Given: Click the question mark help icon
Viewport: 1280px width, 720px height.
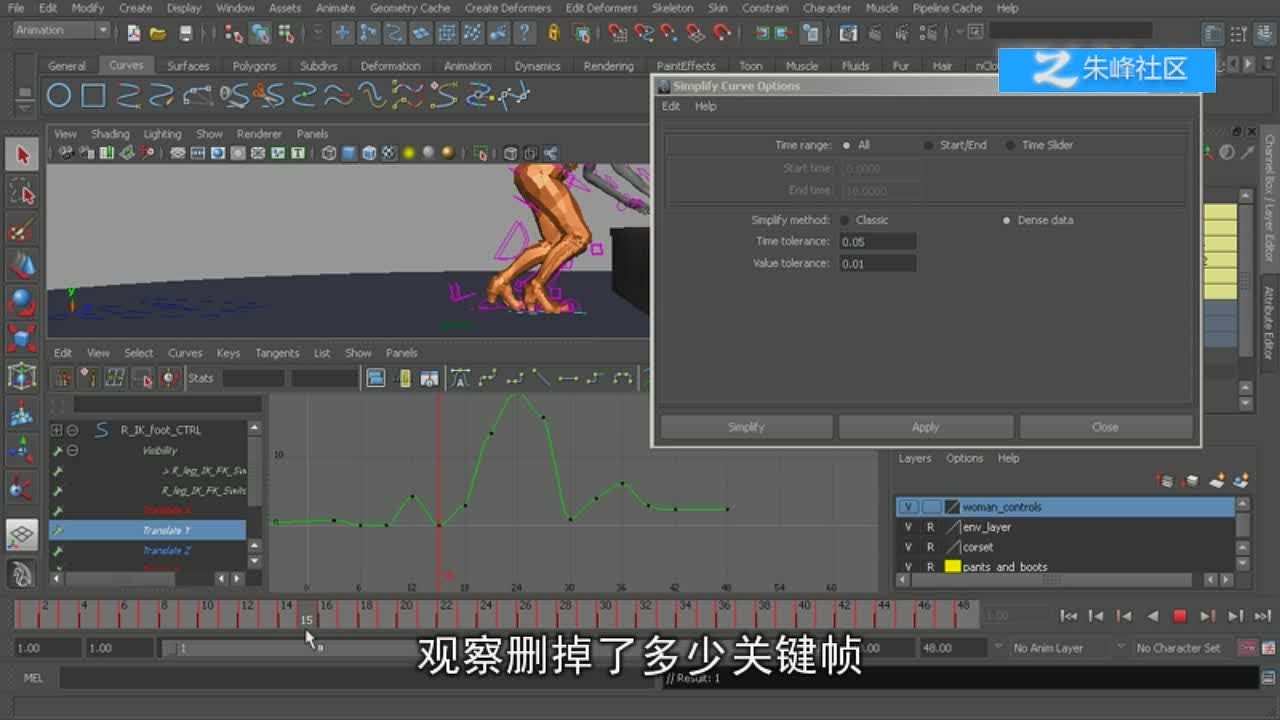Looking at the screenshot, I should (x=524, y=33).
